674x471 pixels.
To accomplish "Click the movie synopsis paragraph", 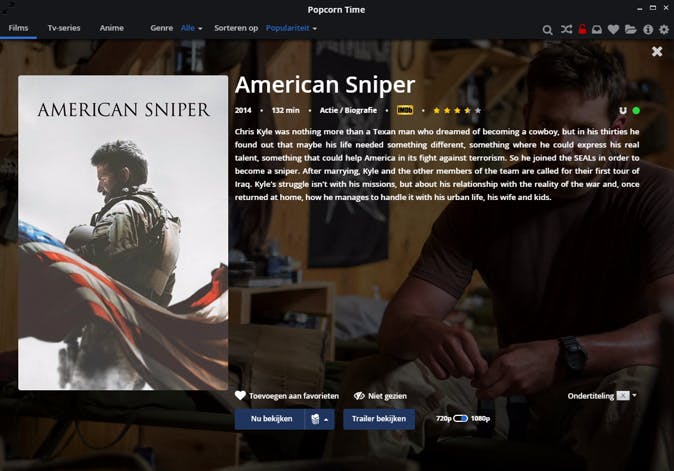I will (x=437, y=164).
